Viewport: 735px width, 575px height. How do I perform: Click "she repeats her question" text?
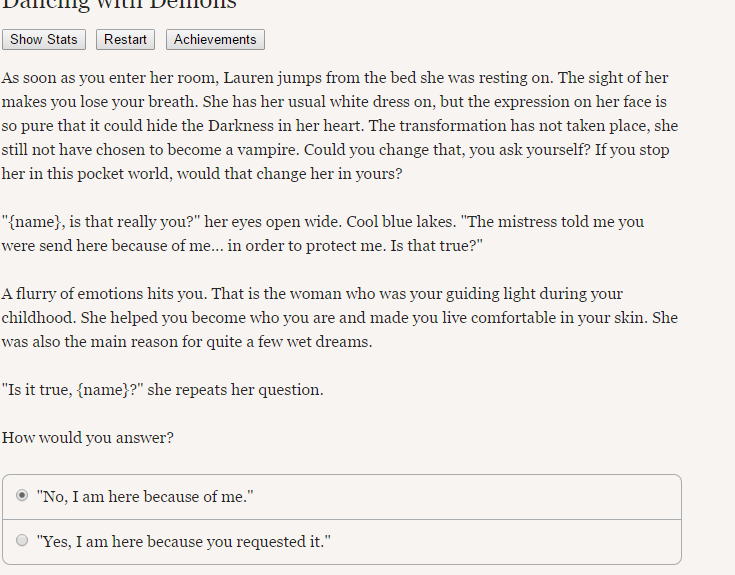click(x=235, y=390)
